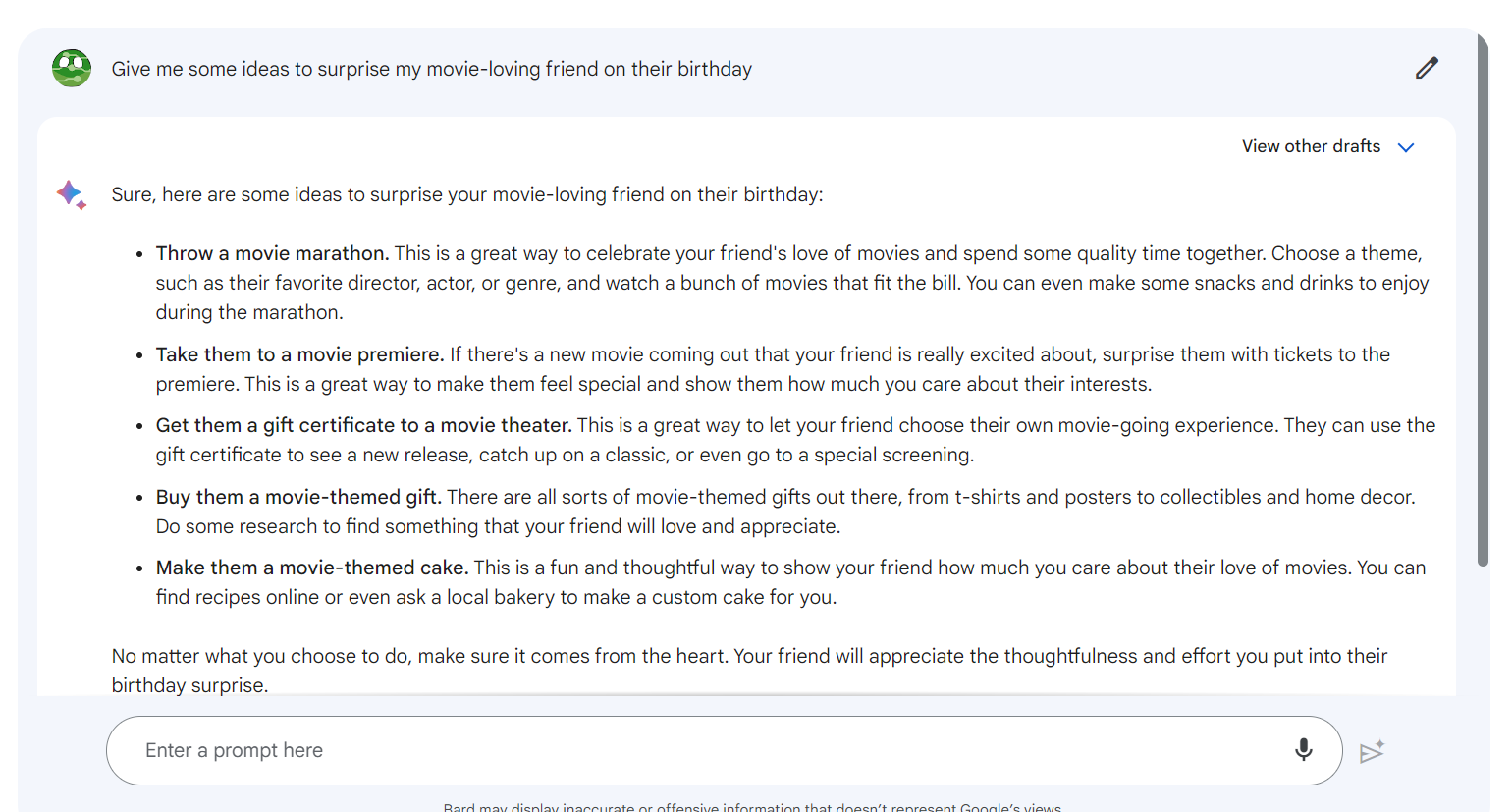Click the Bard disclaimer text below the prompt box
Image resolution: width=1512 pixels, height=812 pixels.
click(x=751, y=807)
